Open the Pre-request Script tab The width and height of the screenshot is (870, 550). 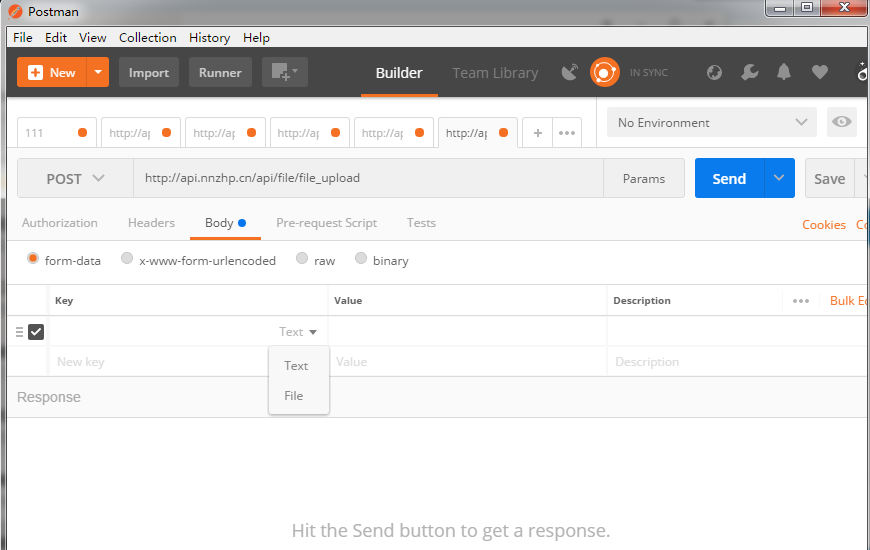click(x=326, y=223)
